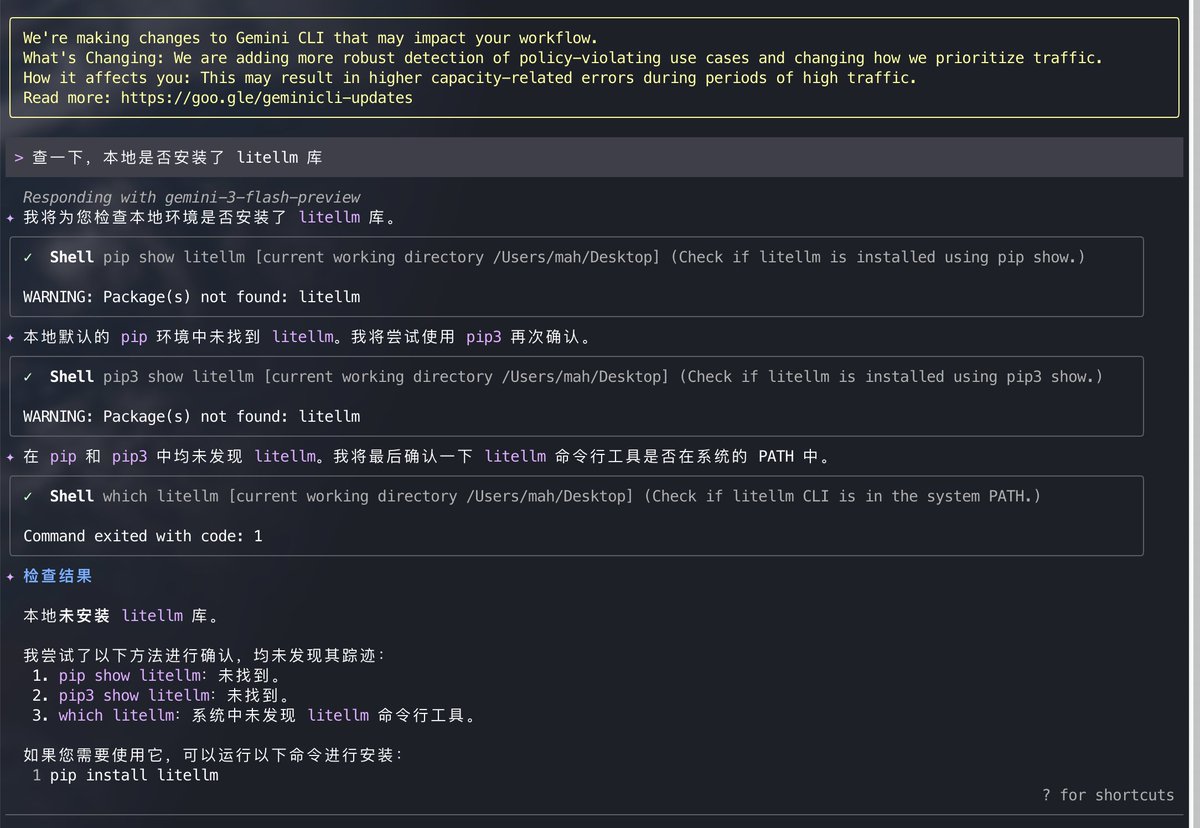Click 'We're making changes to Gemini CLI' line
This screenshot has width=1200, height=828.
tap(310, 38)
